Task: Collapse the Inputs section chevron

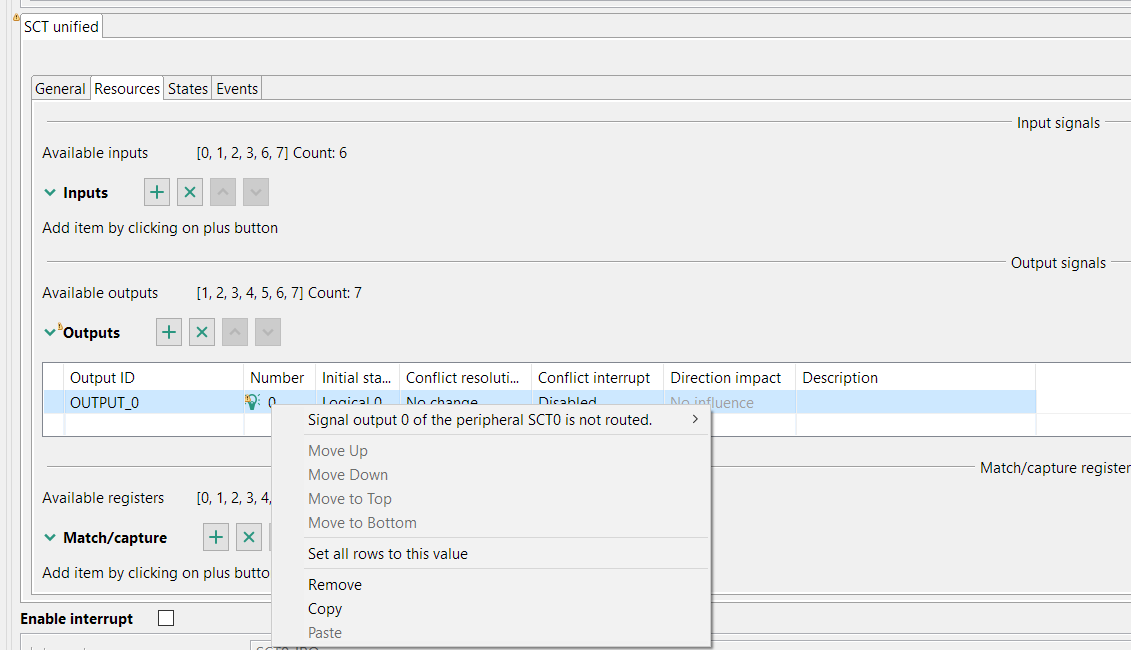Action: tap(50, 193)
